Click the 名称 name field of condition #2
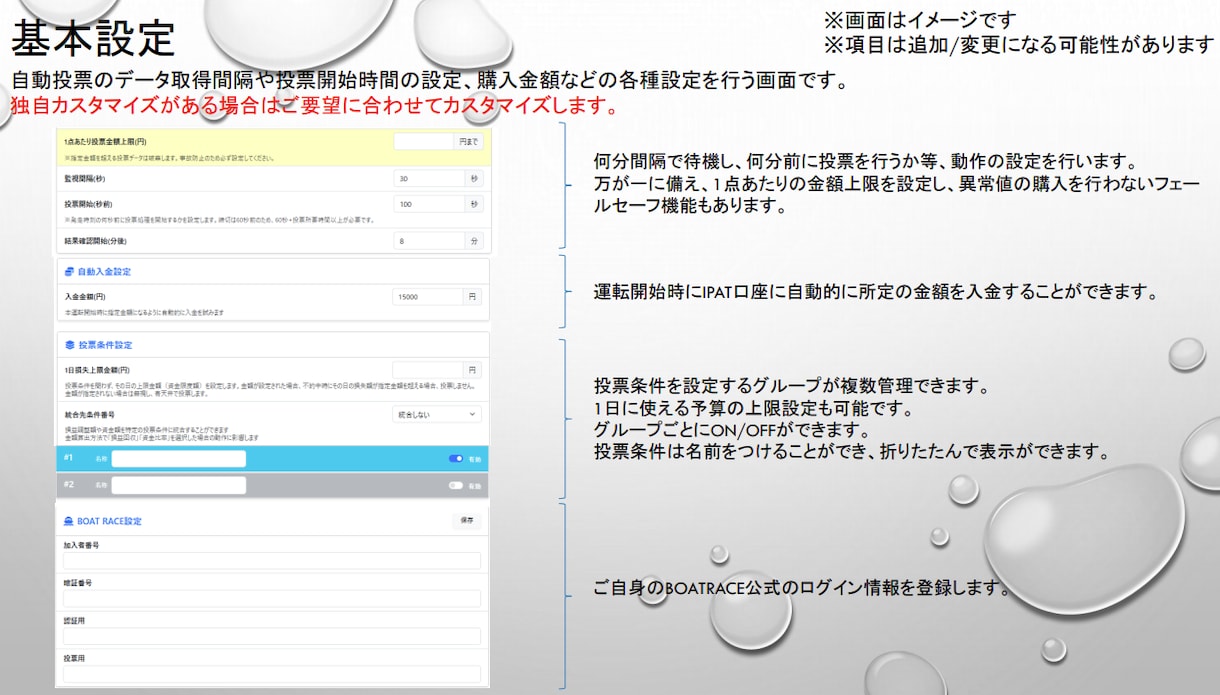1220x695 pixels. click(x=179, y=485)
